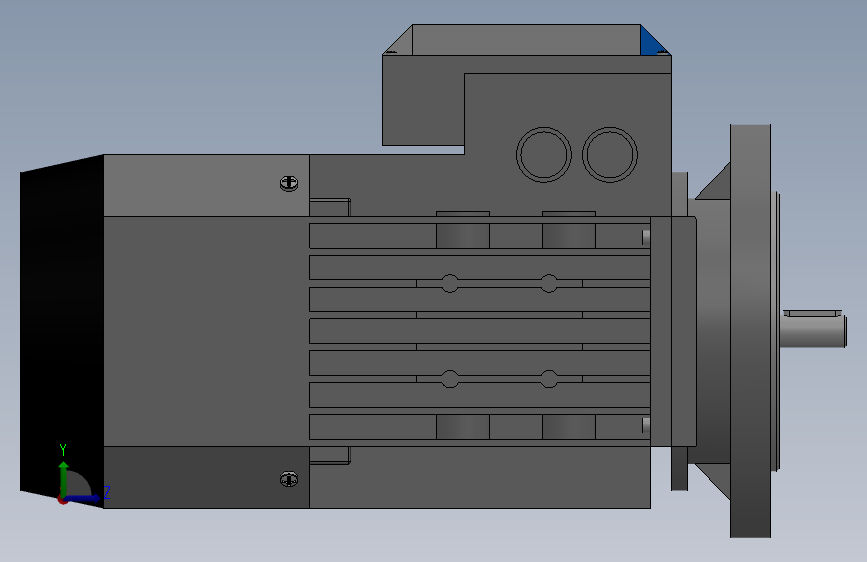
Task: Select the lower-right round hole between cooling fins
Action: pyautogui.click(x=549, y=379)
